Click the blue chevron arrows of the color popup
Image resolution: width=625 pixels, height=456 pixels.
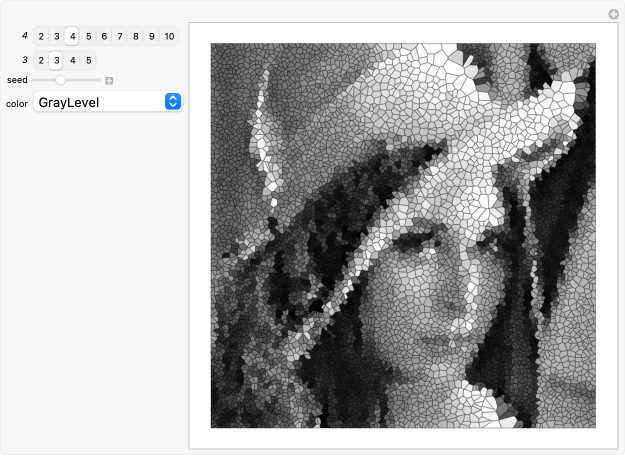pyautogui.click(x=172, y=102)
